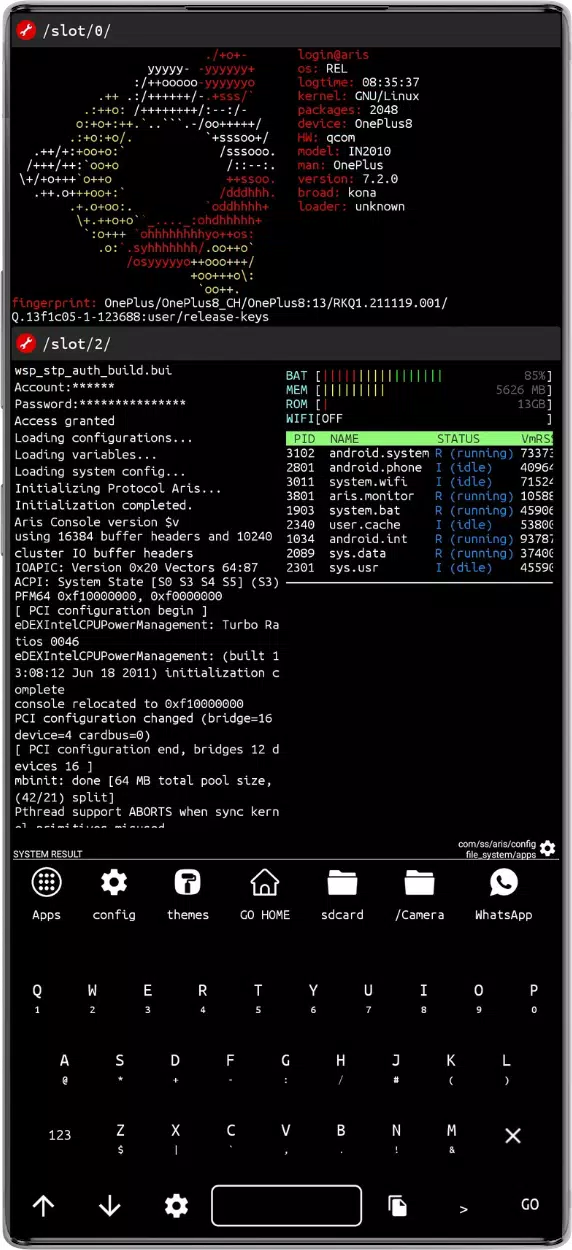Open keyboard settings gear in bottom row
Screen dimensions: 572x1250
(176, 1206)
